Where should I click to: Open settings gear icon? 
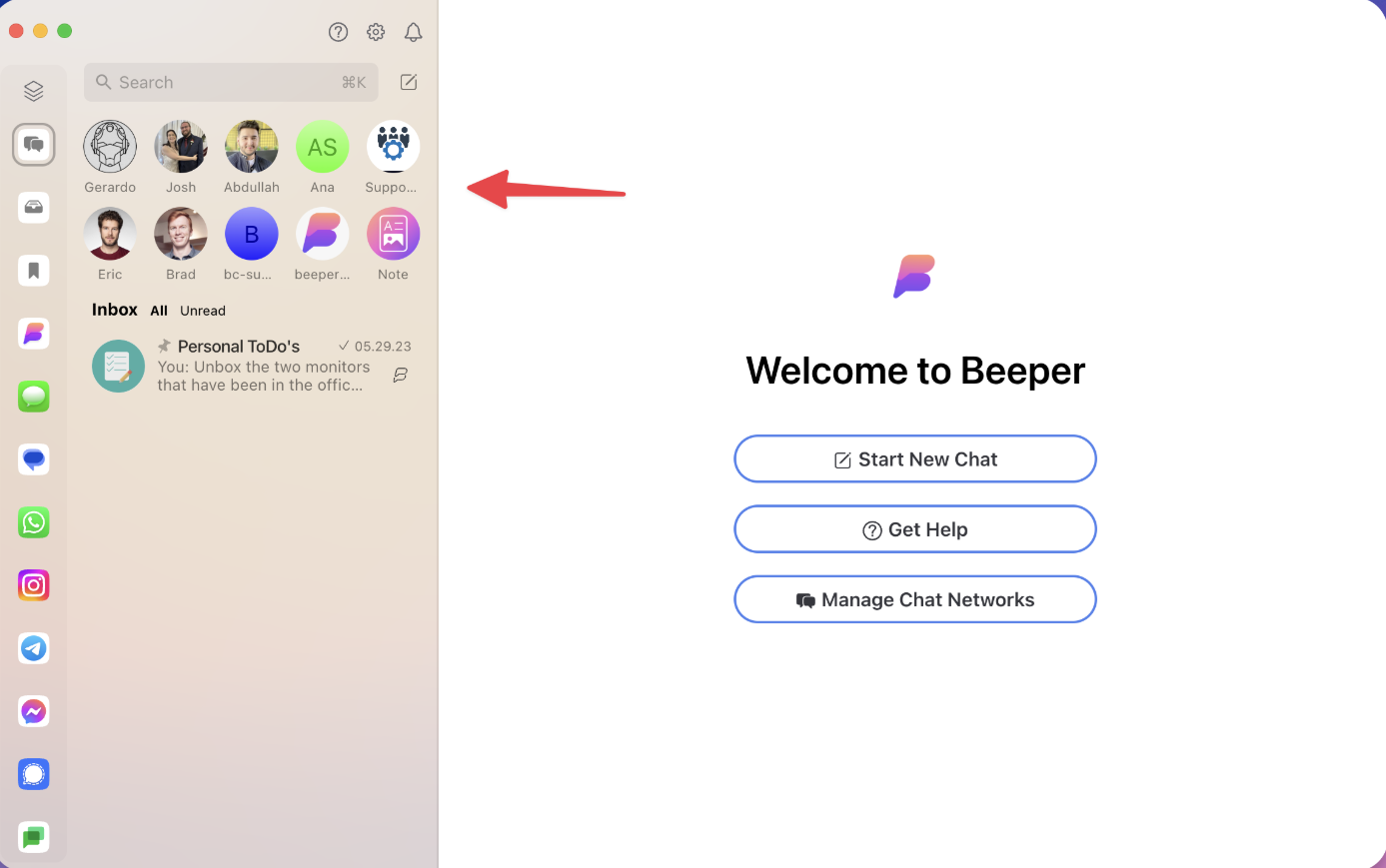click(x=376, y=32)
